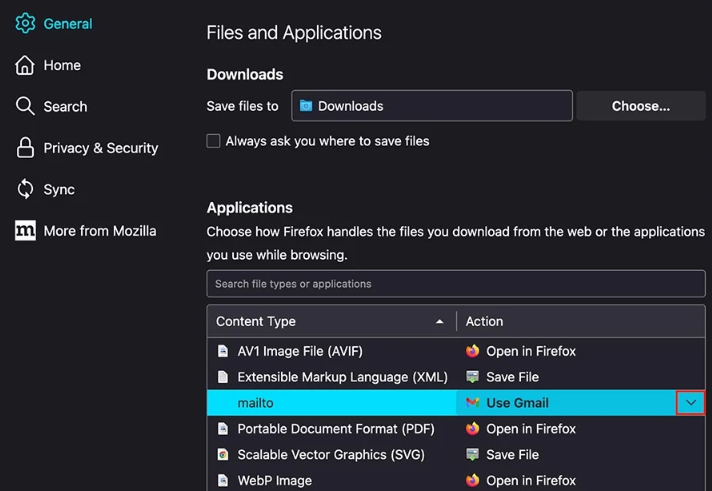Click the Search magnifier icon

25,106
